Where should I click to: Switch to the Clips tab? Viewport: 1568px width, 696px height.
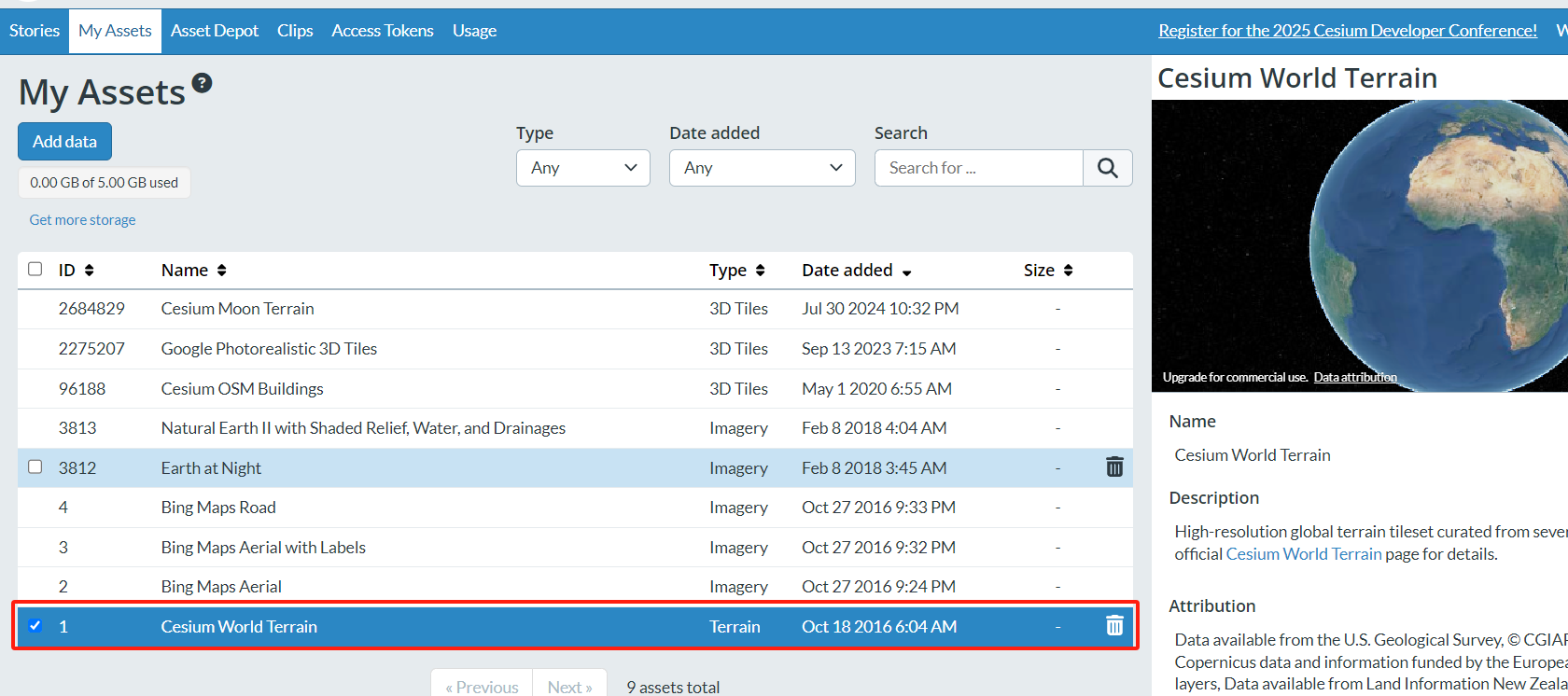(x=295, y=31)
